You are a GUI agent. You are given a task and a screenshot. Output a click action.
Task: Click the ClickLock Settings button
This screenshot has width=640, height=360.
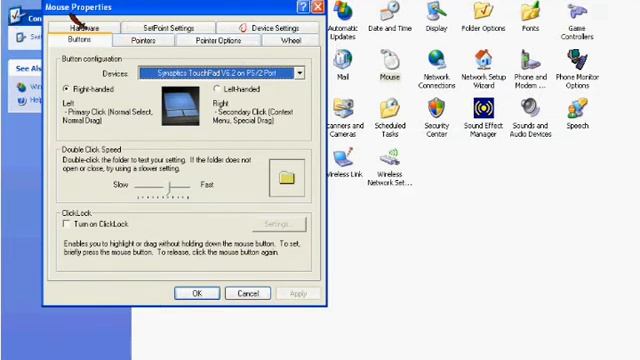click(279, 224)
